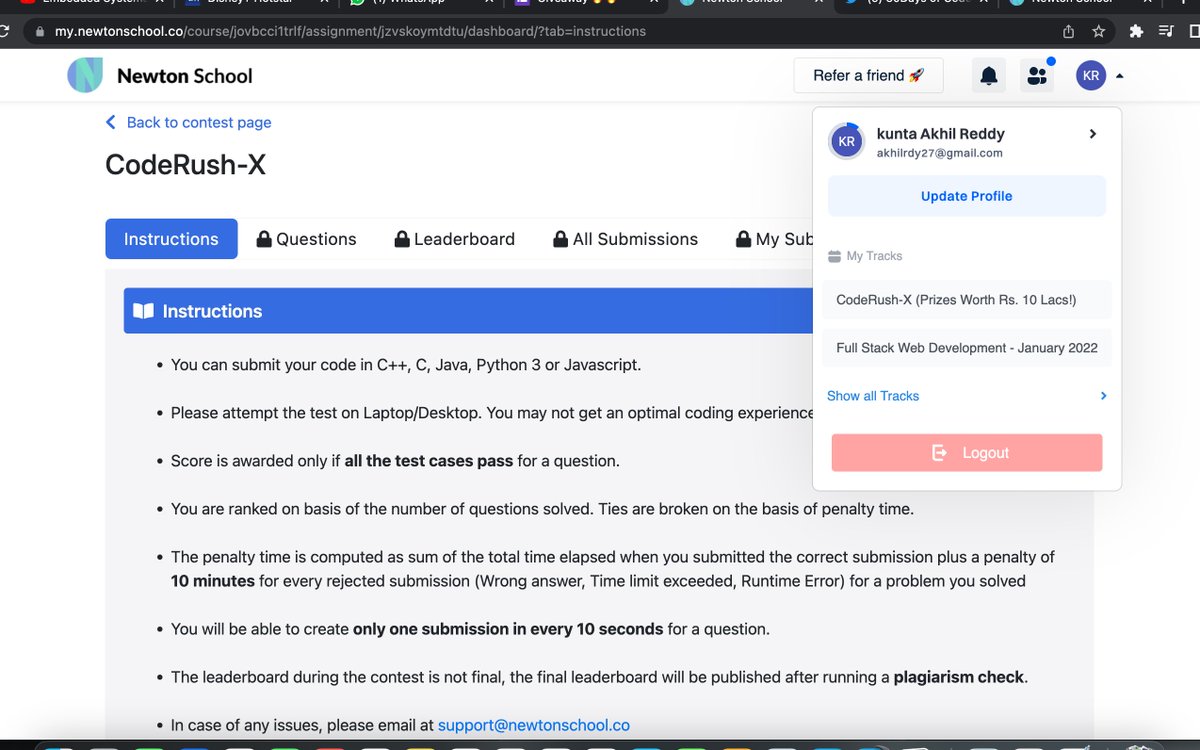Open Show all Tracks via its chevron arrow
Viewport: 1200px width, 750px height.
coord(1104,396)
